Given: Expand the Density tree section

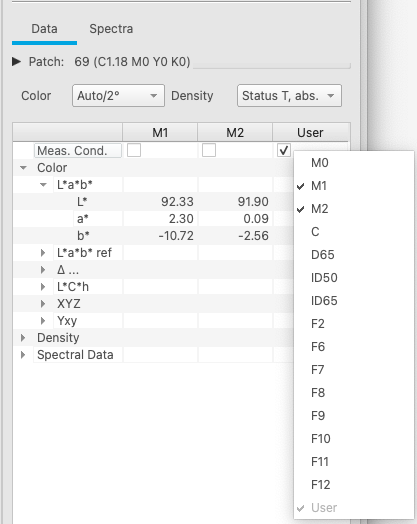Looking at the screenshot, I should 23,338.
